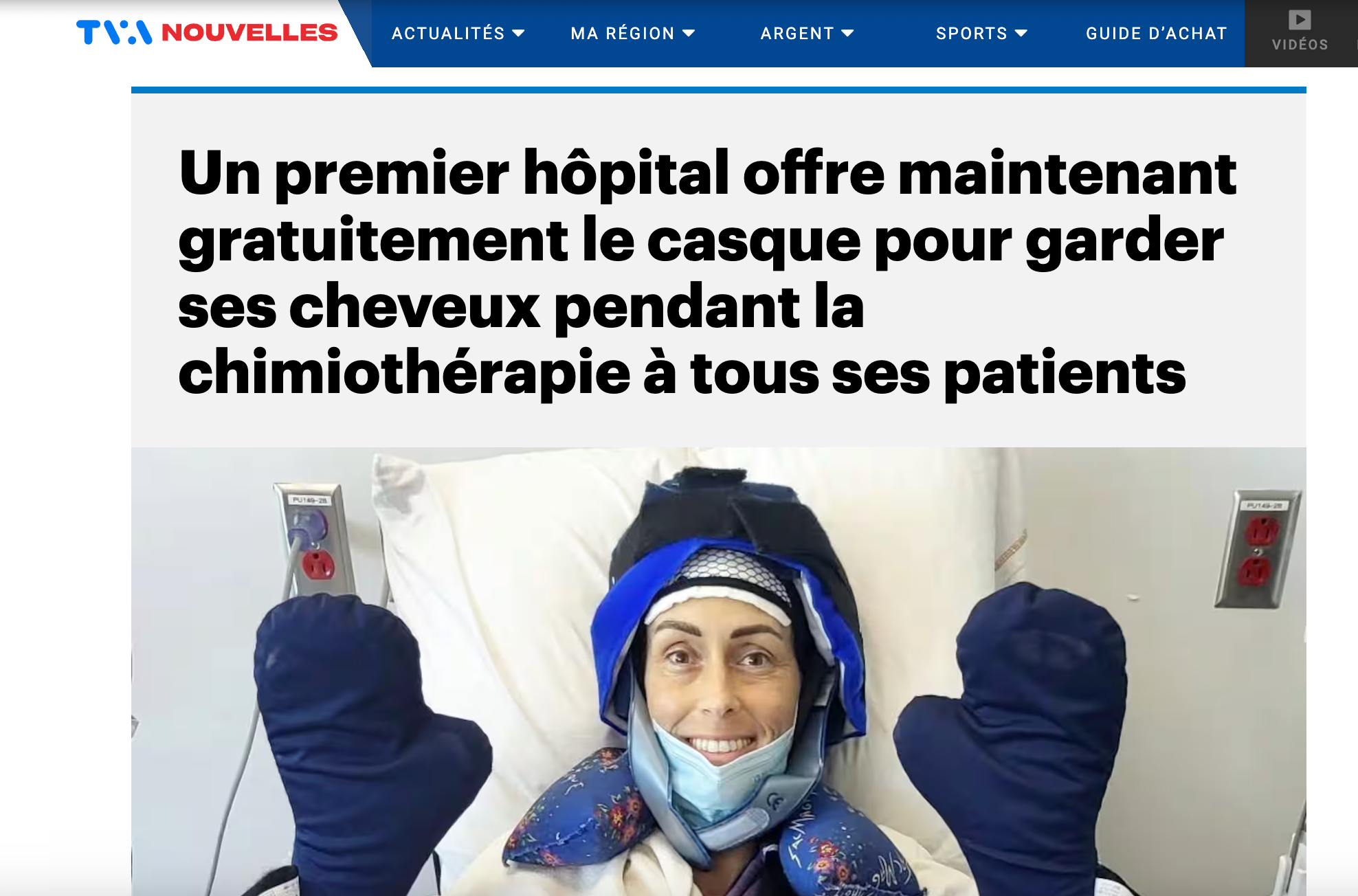The height and width of the screenshot is (896, 1358).
Task: Select the SPORTS menu item
Action: pos(971,33)
